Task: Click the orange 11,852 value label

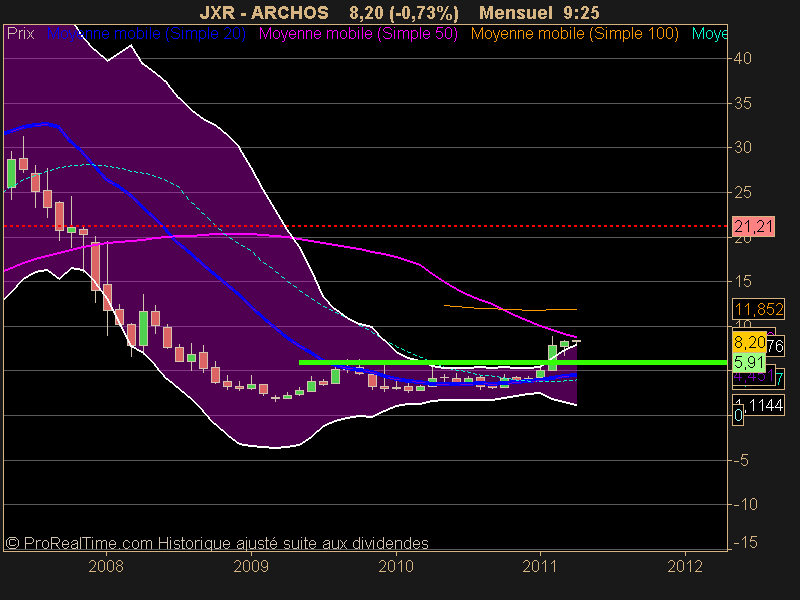Action: pos(758,309)
